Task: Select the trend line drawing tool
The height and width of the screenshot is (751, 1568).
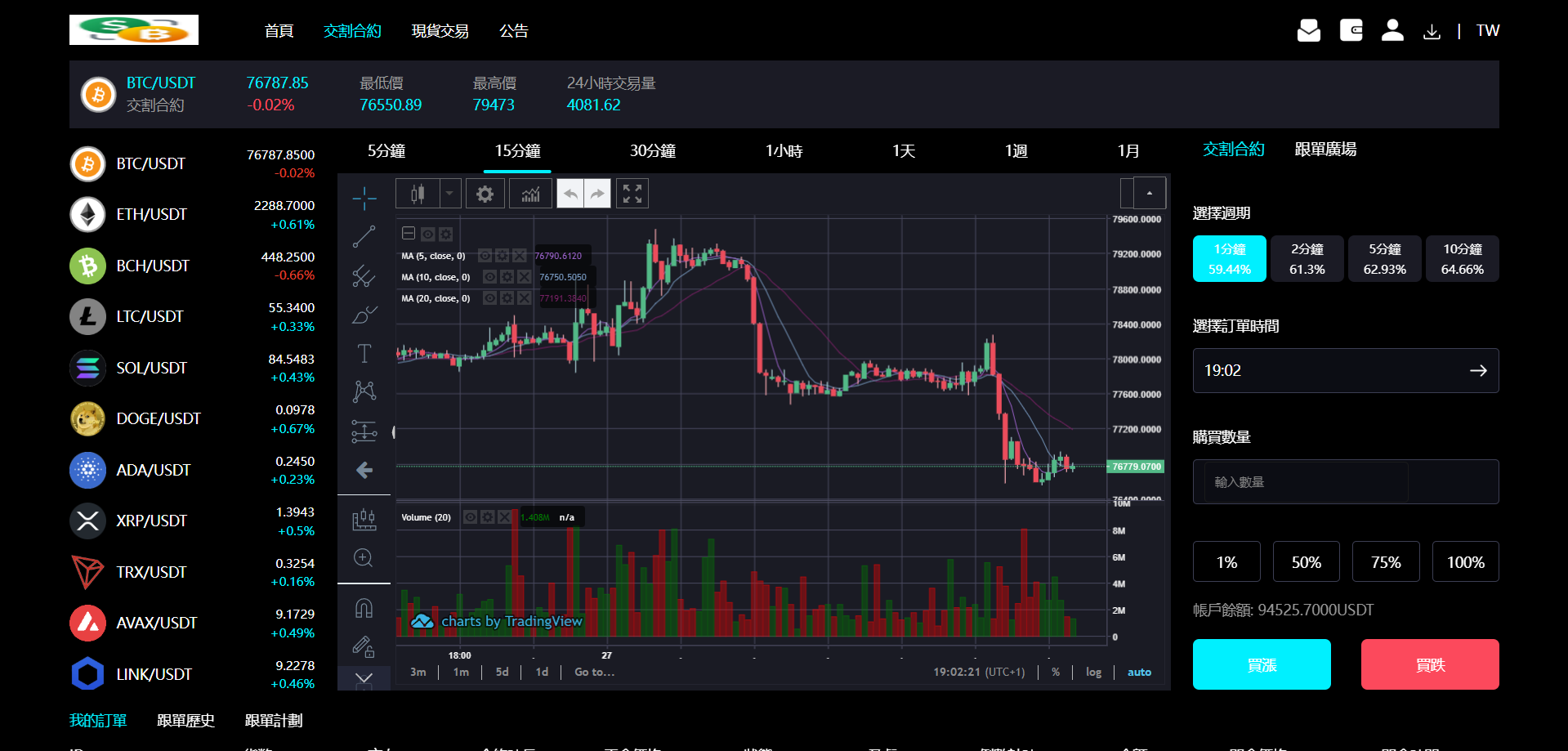Action: point(364,237)
